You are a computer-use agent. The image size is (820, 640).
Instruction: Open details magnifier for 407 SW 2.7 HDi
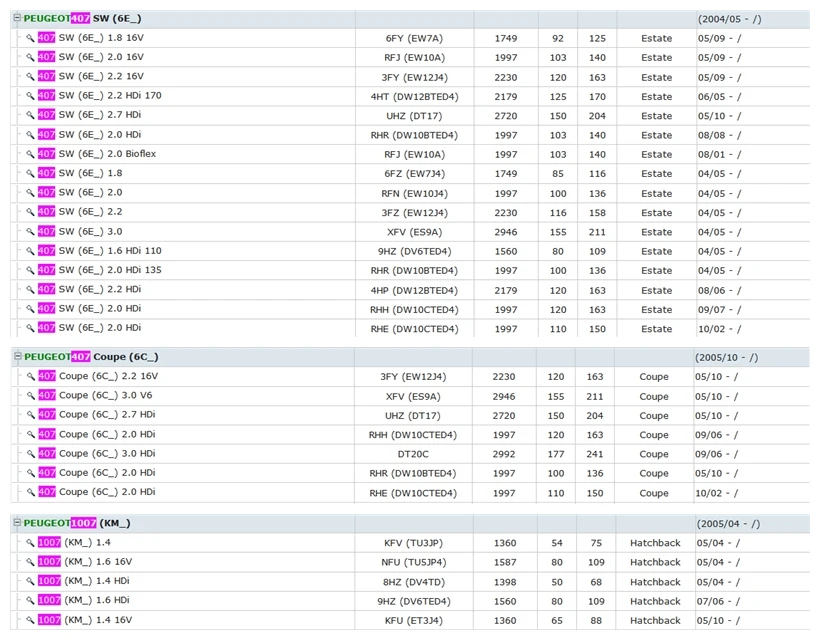coord(30,115)
